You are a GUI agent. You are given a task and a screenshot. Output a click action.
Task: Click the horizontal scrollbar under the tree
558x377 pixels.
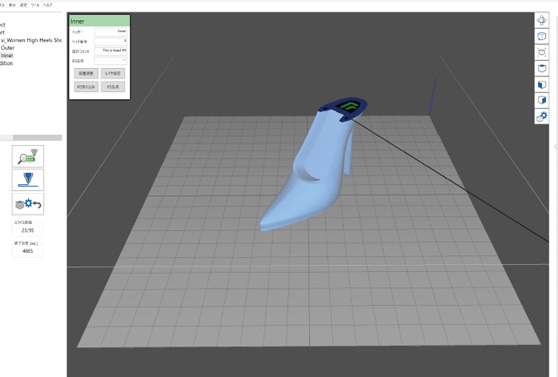(x=31, y=137)
